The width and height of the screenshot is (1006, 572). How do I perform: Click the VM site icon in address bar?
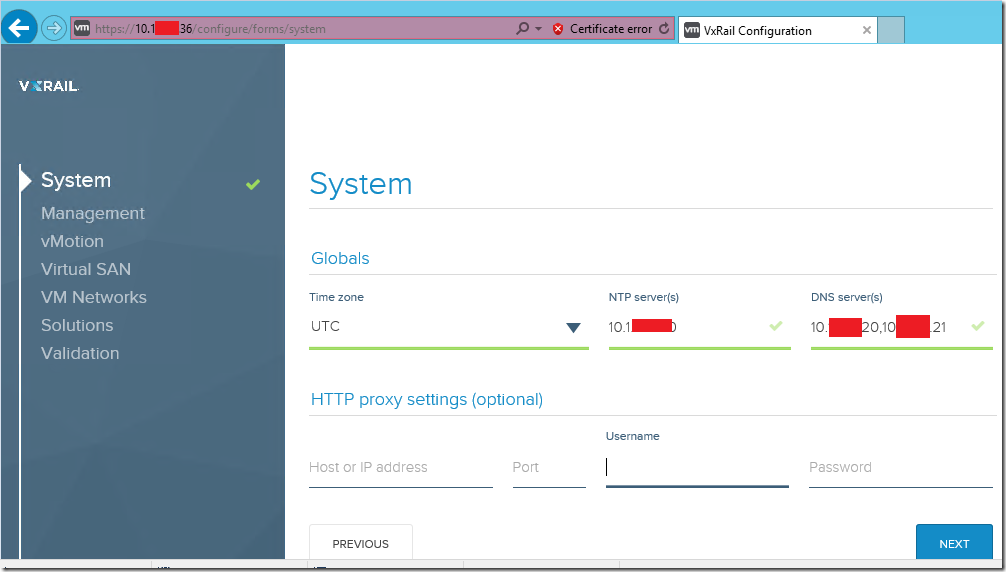point(82,28)
